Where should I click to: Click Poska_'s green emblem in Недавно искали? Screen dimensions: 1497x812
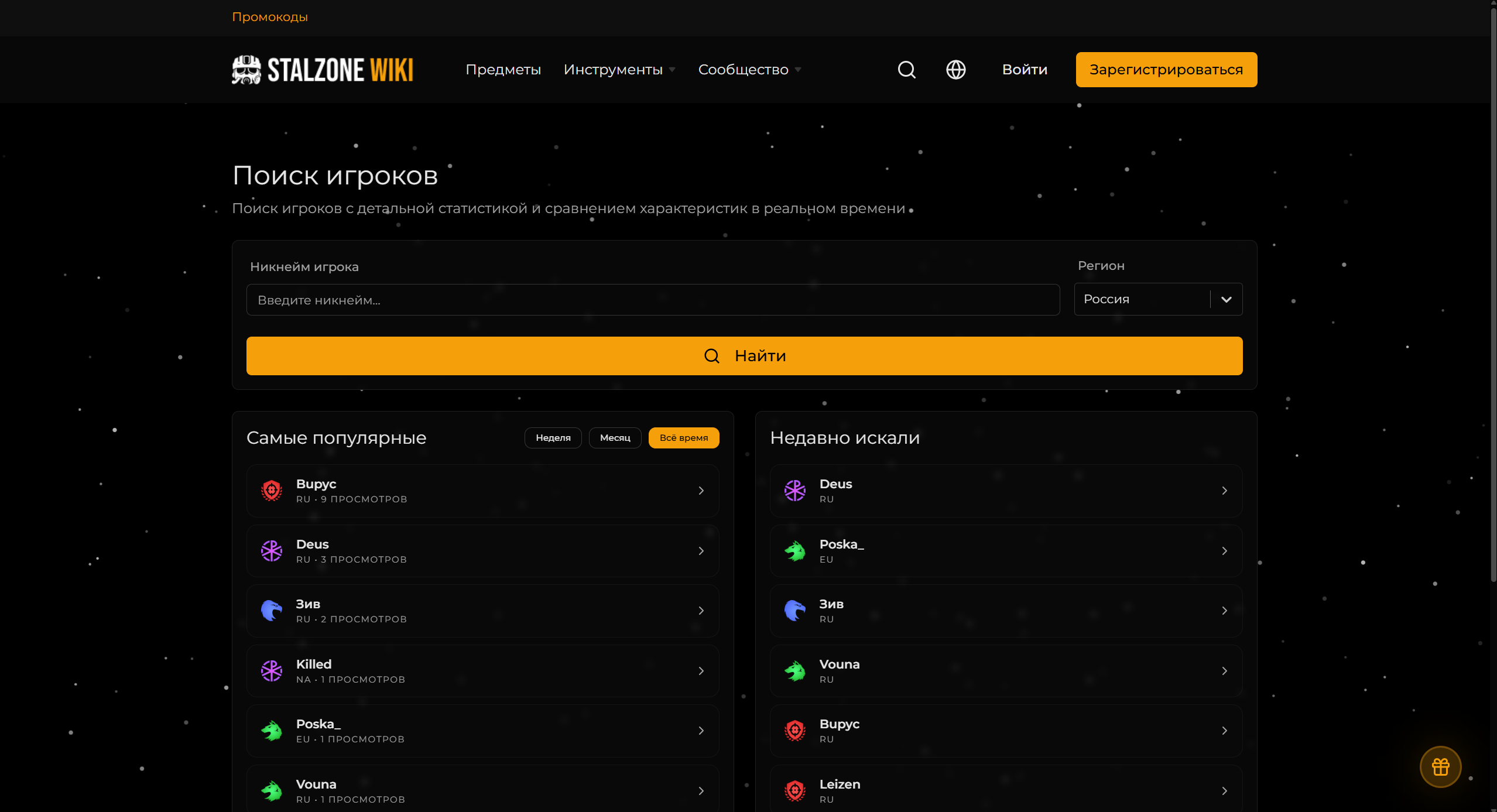point(794,551)
